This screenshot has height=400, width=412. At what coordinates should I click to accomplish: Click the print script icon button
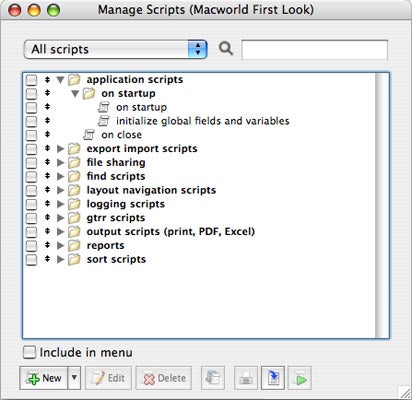[246, 378]
